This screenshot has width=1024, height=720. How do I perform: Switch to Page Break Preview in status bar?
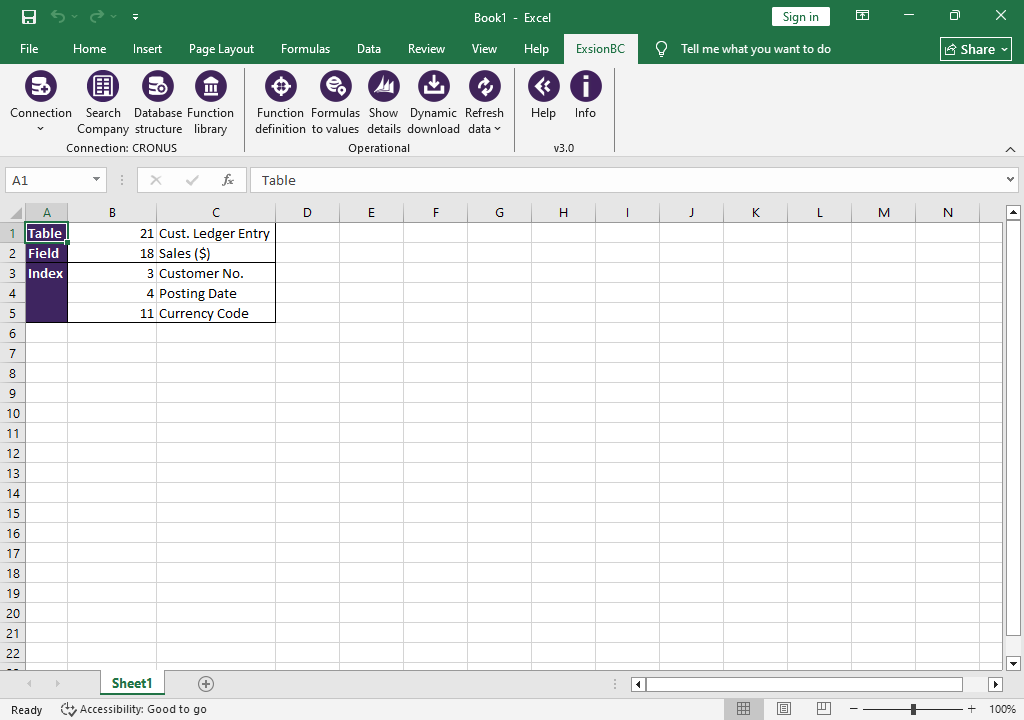[824, 709]
